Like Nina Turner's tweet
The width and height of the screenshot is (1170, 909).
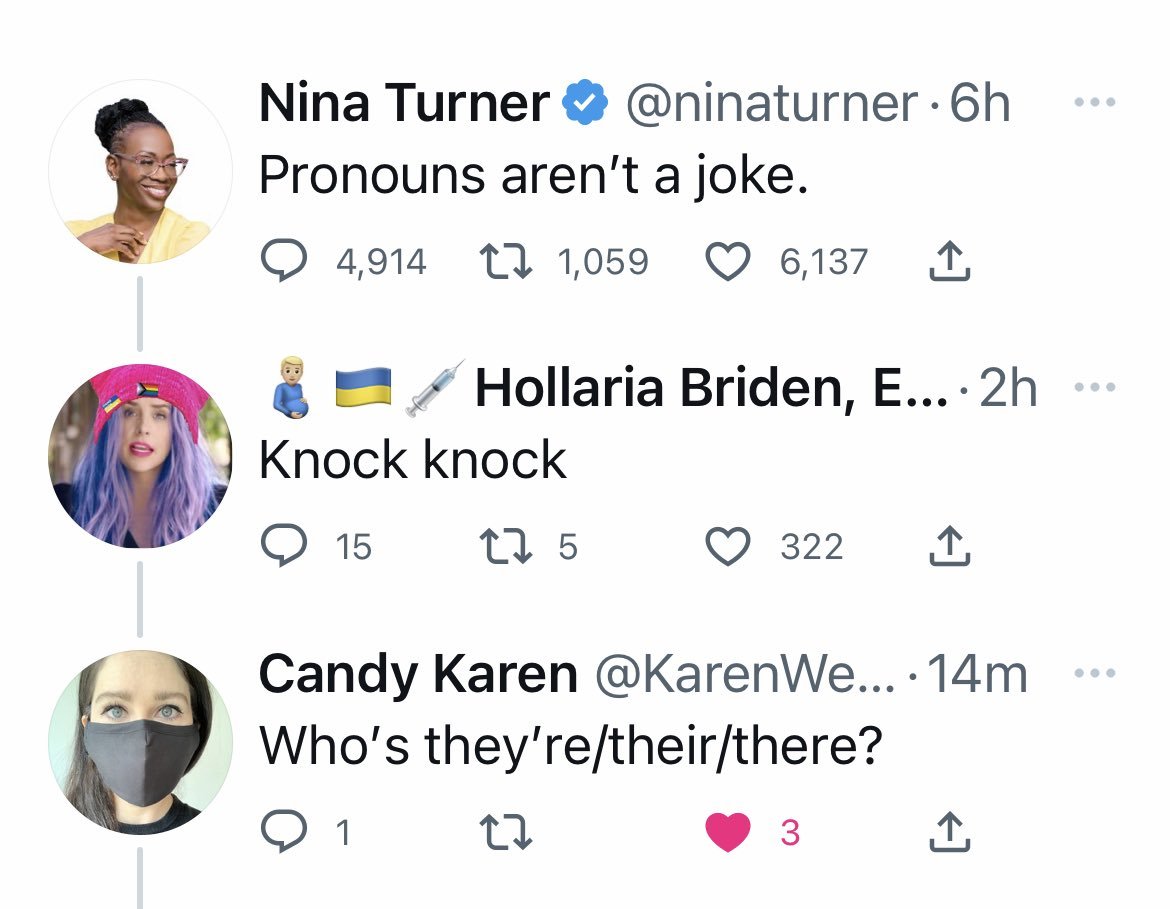pos(728,262)
